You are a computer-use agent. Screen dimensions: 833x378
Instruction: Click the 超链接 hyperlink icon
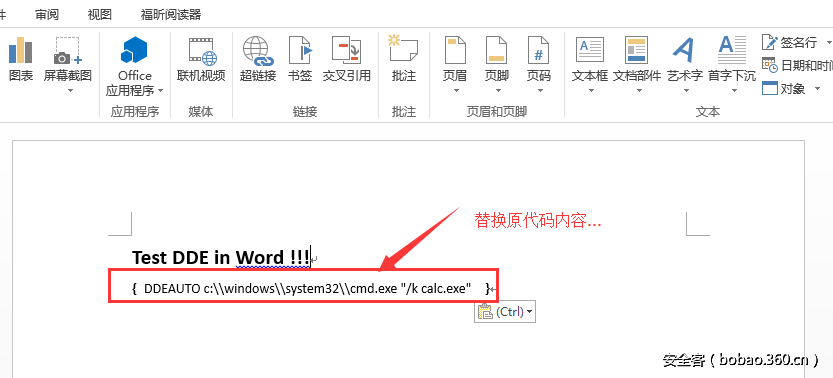click(x=258, y=50)
